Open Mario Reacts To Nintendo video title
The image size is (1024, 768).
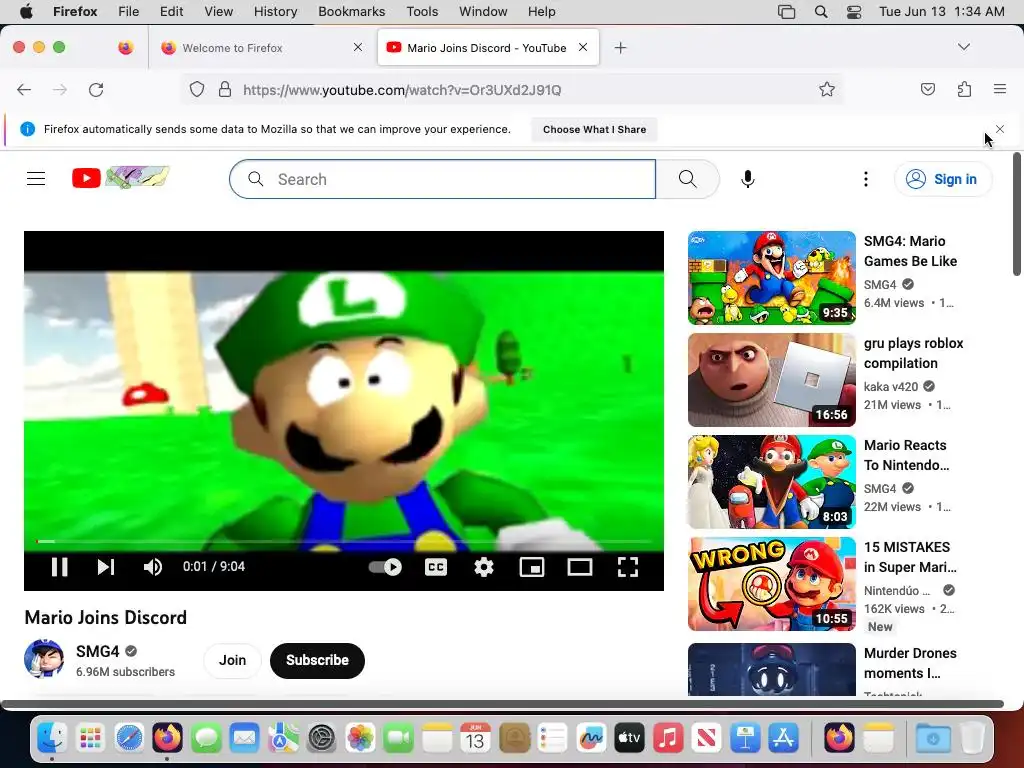906,455
